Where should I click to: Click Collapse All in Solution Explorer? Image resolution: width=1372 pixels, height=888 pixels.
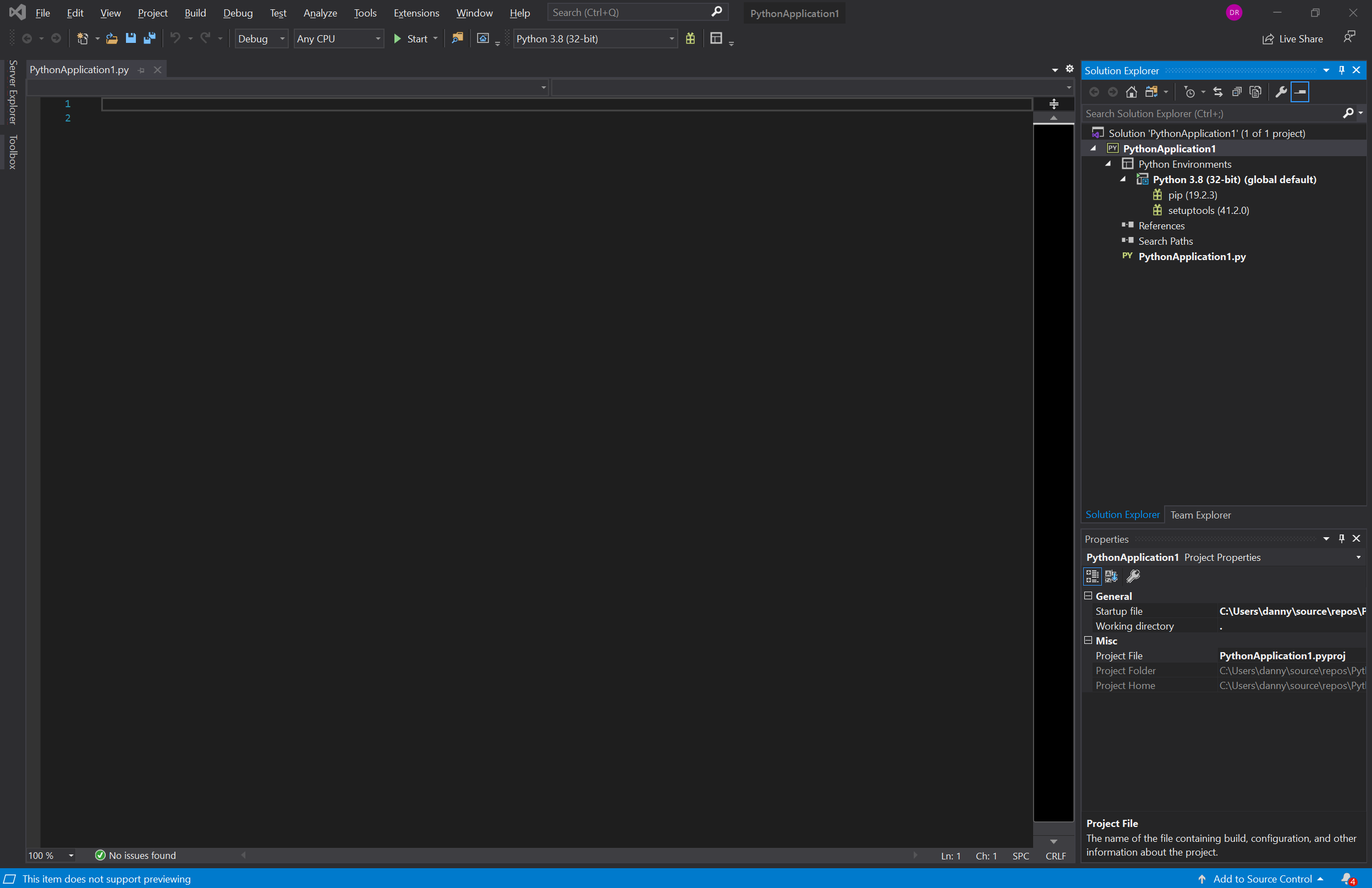(1237, 92)
